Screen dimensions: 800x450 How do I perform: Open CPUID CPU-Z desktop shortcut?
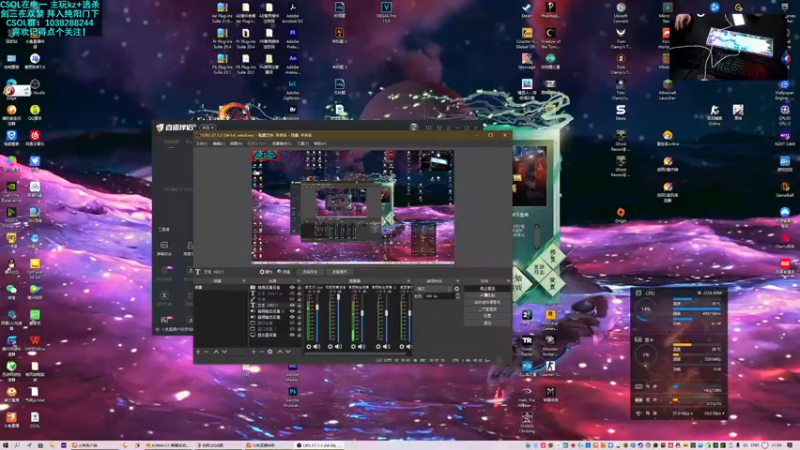(785, 115)
